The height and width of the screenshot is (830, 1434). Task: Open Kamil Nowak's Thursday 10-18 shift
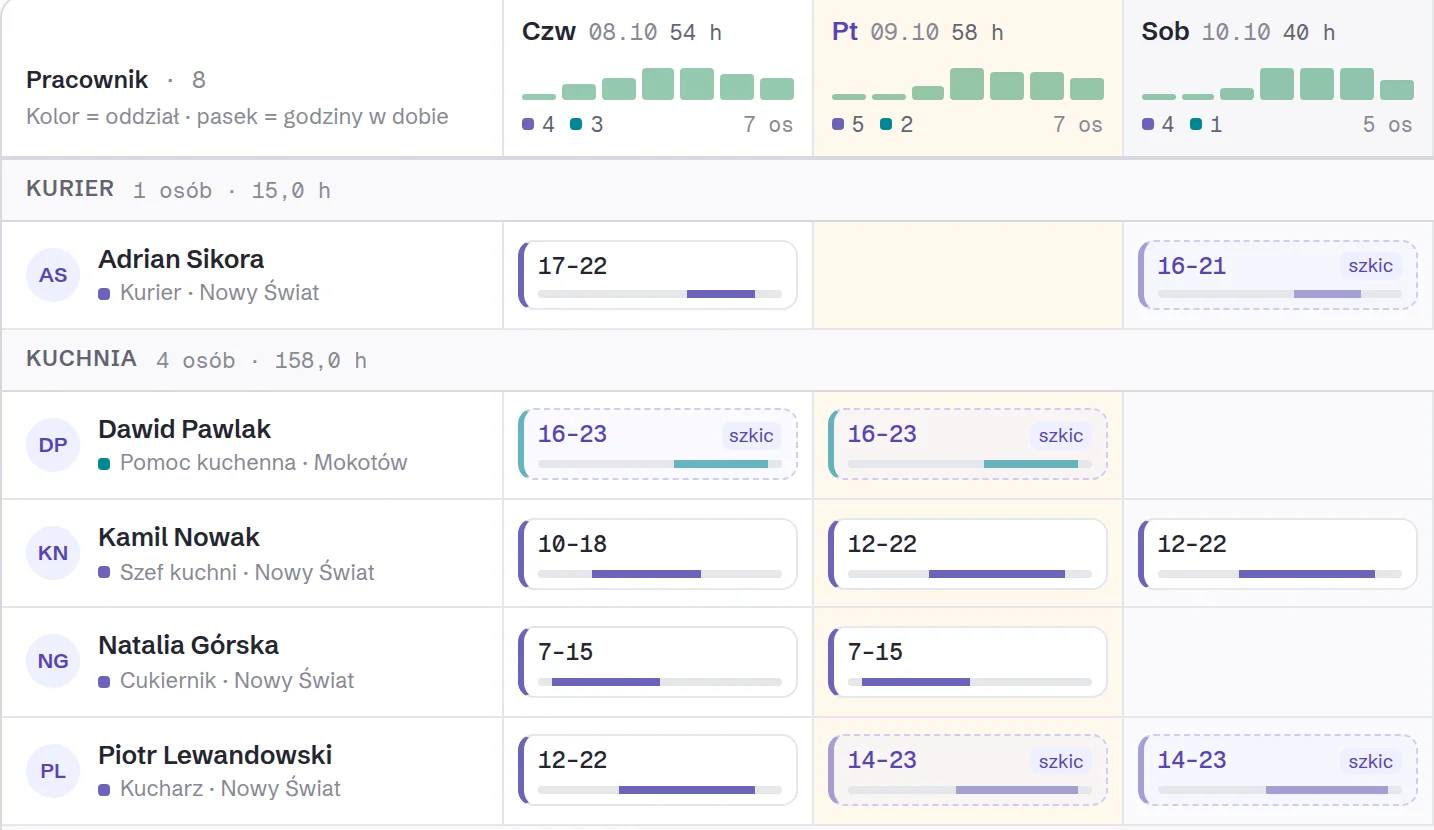pos(658,553)
